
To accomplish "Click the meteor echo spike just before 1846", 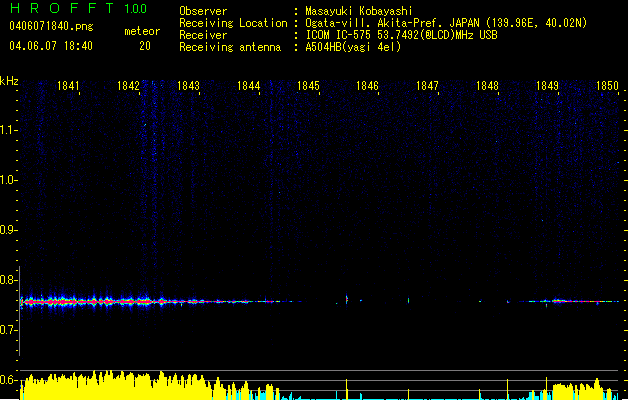I will (347, 300).
